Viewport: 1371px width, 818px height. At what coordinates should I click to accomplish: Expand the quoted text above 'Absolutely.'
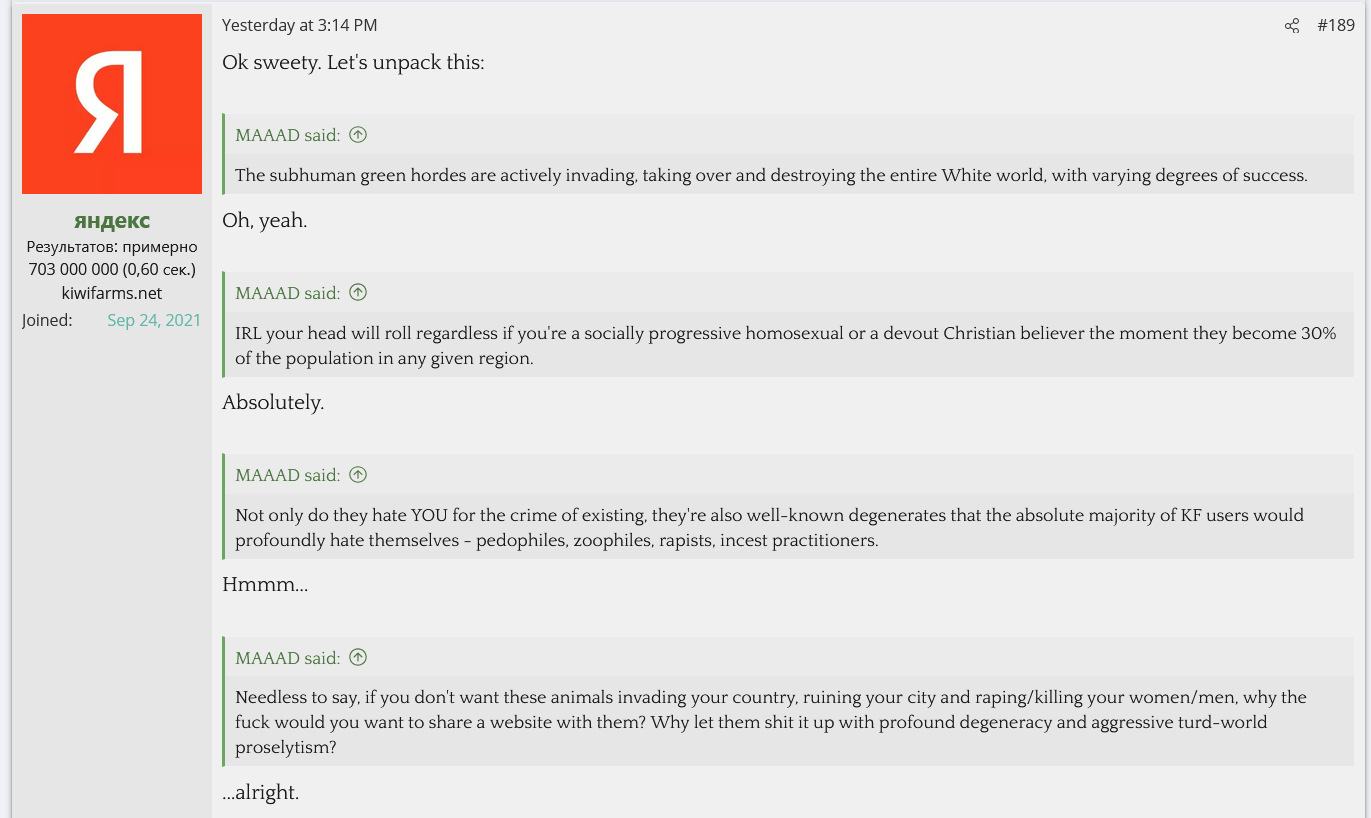pos(785,346)
